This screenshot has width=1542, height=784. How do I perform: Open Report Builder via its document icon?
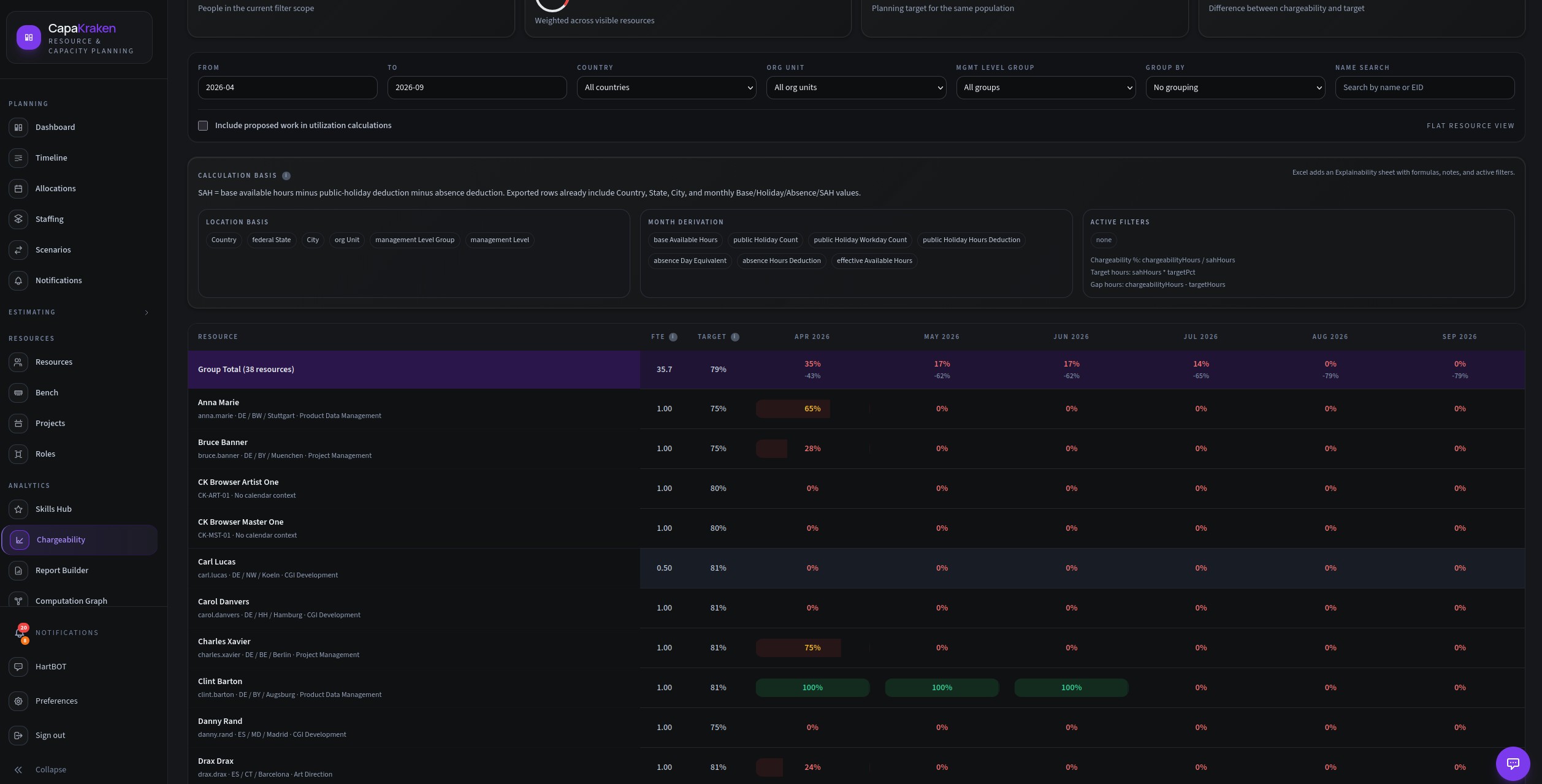pos(18,571)
